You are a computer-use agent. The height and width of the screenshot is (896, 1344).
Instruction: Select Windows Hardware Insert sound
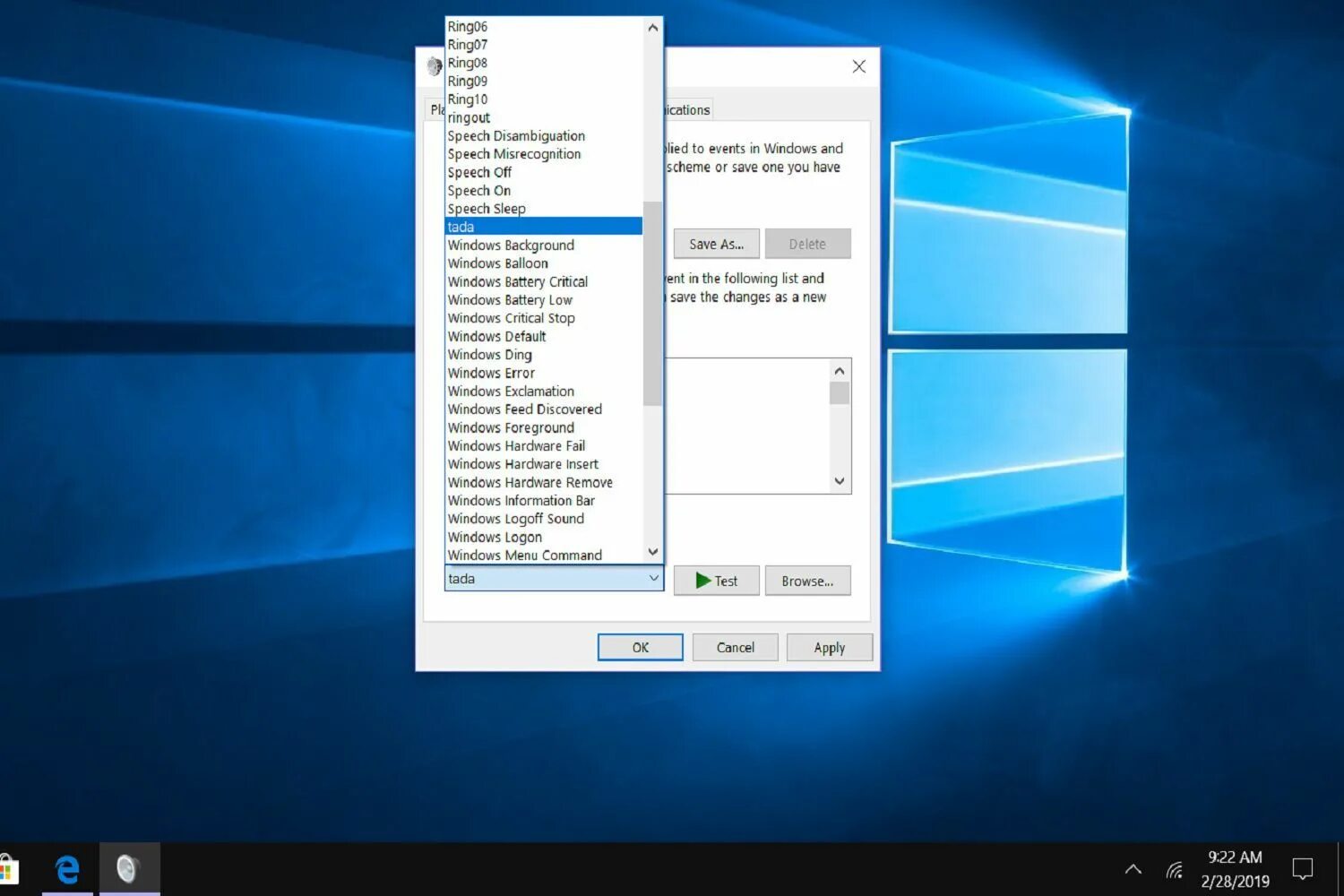tap(544, 464)
